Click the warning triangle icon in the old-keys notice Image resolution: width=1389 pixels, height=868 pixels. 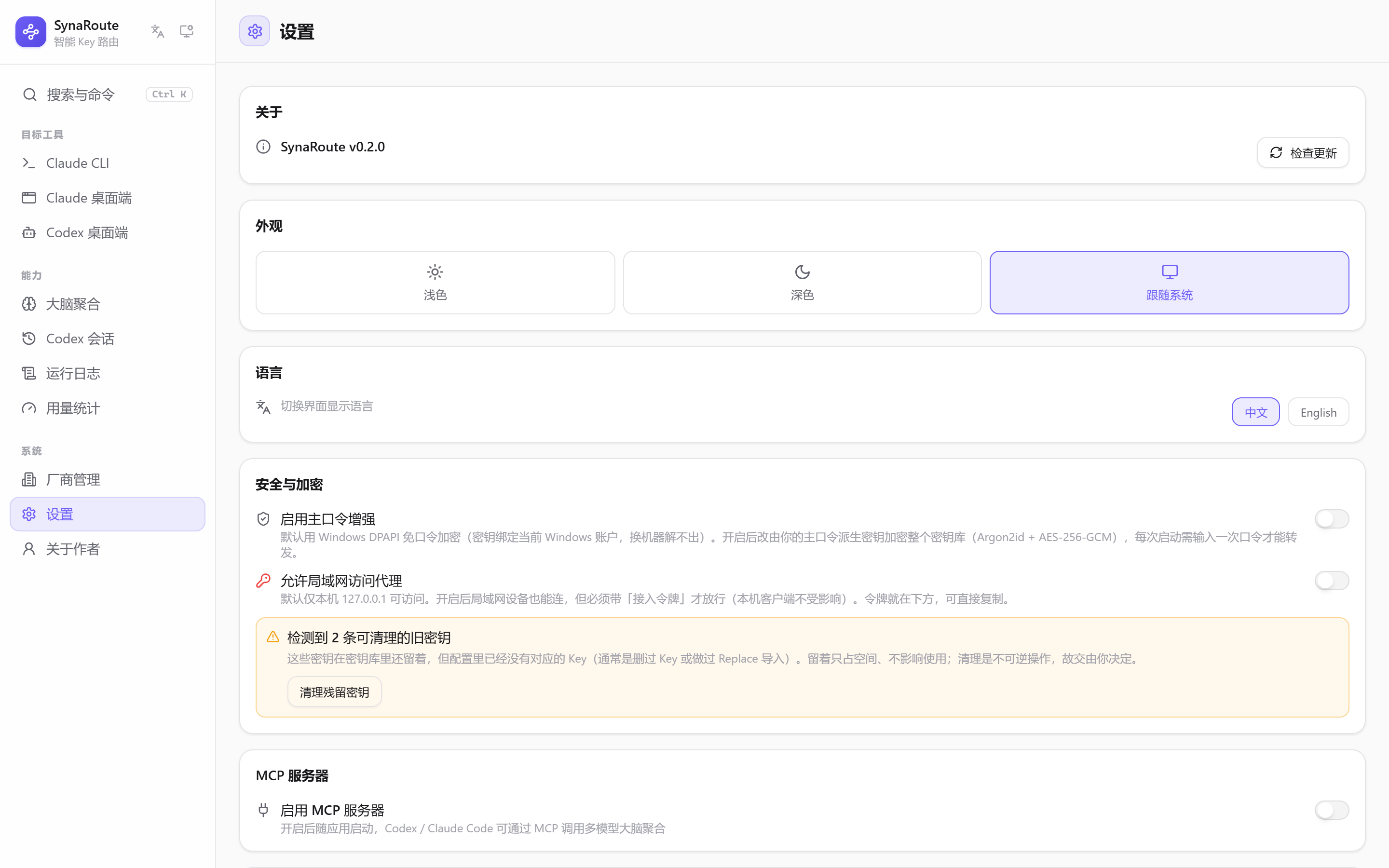(273, 637)
